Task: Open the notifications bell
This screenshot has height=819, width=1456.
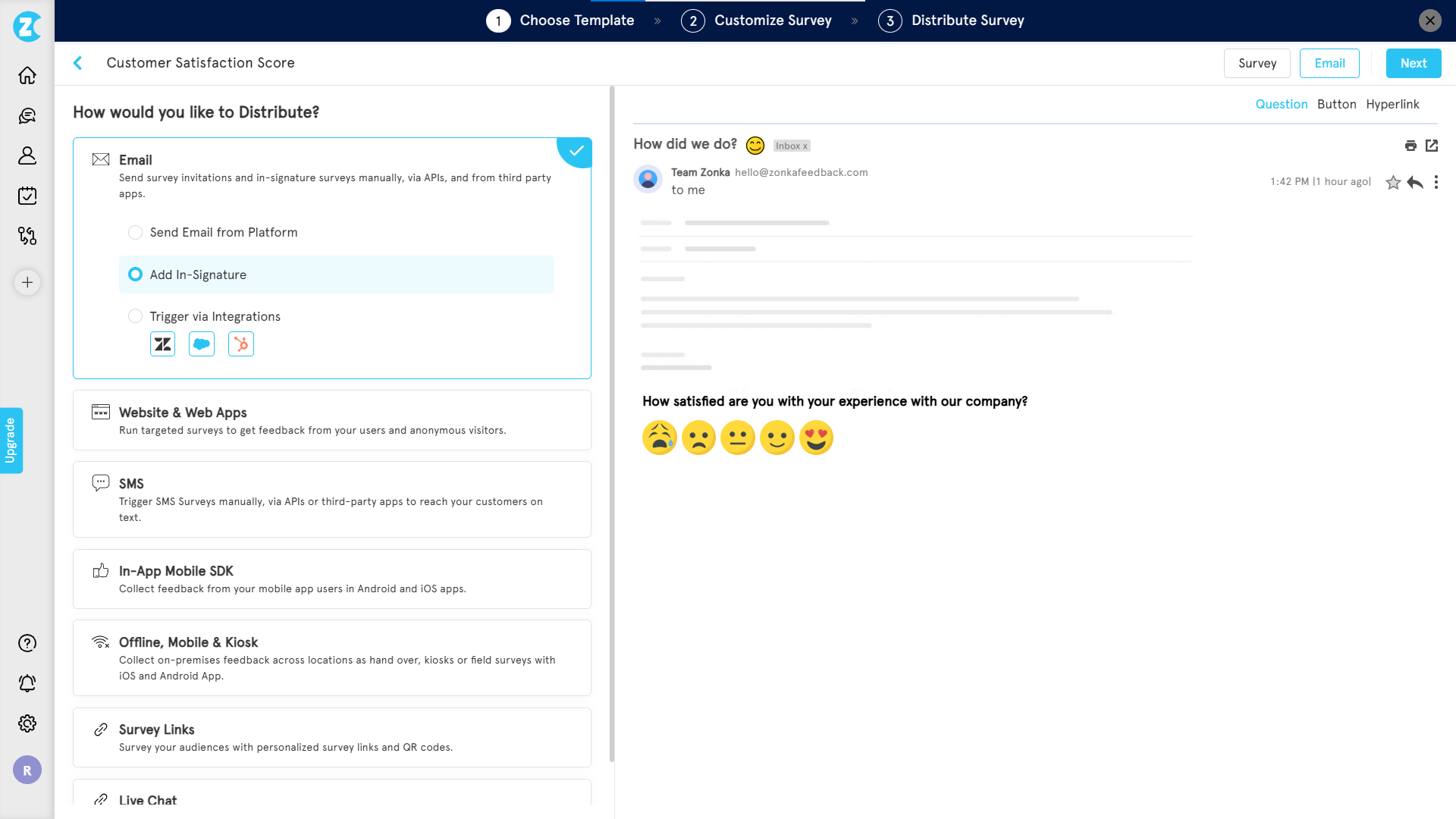Action: (27, 683)
